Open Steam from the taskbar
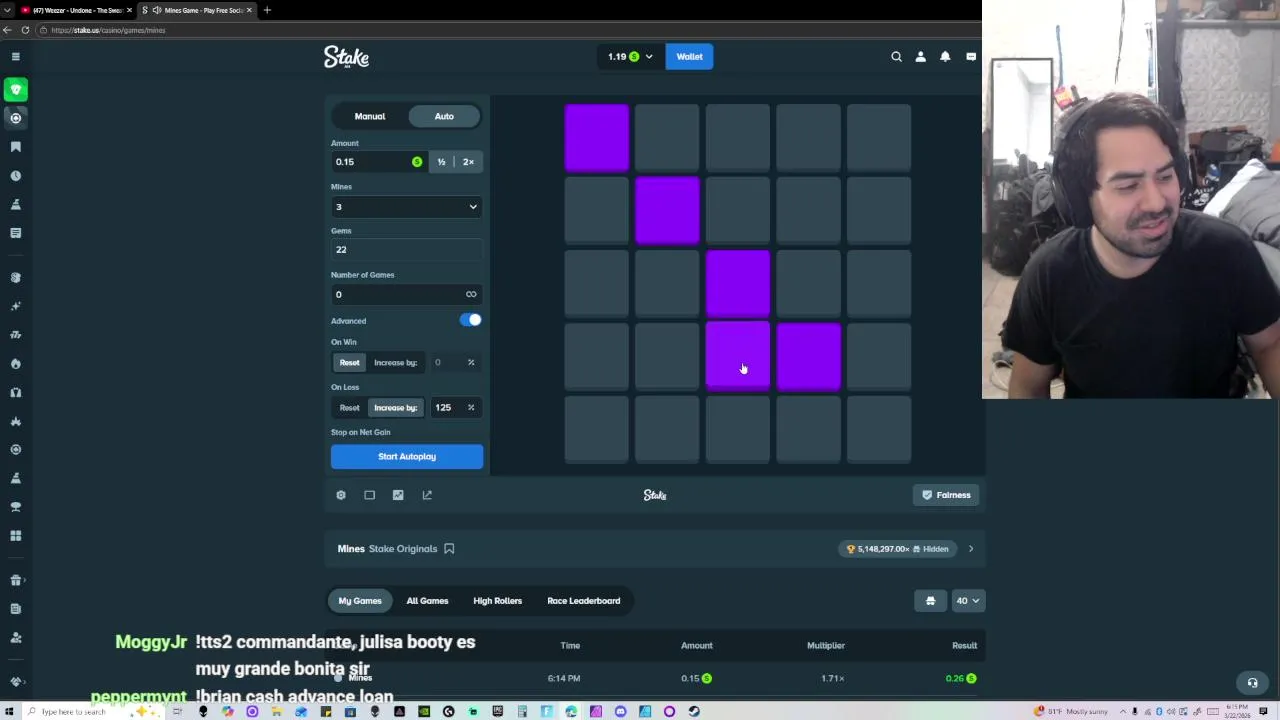This screenshot has width=1280, height=720. tap(694, 711)
